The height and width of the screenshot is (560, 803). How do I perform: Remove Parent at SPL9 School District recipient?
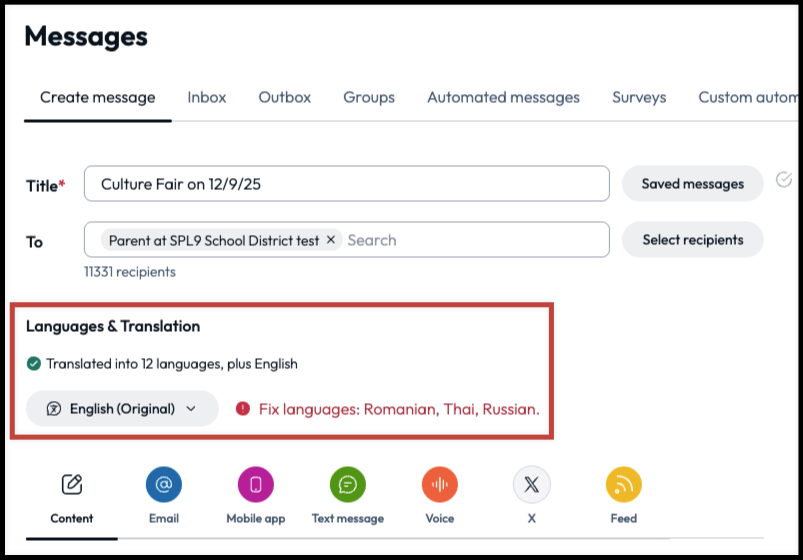pyautogui.click(x=331, y=240)
